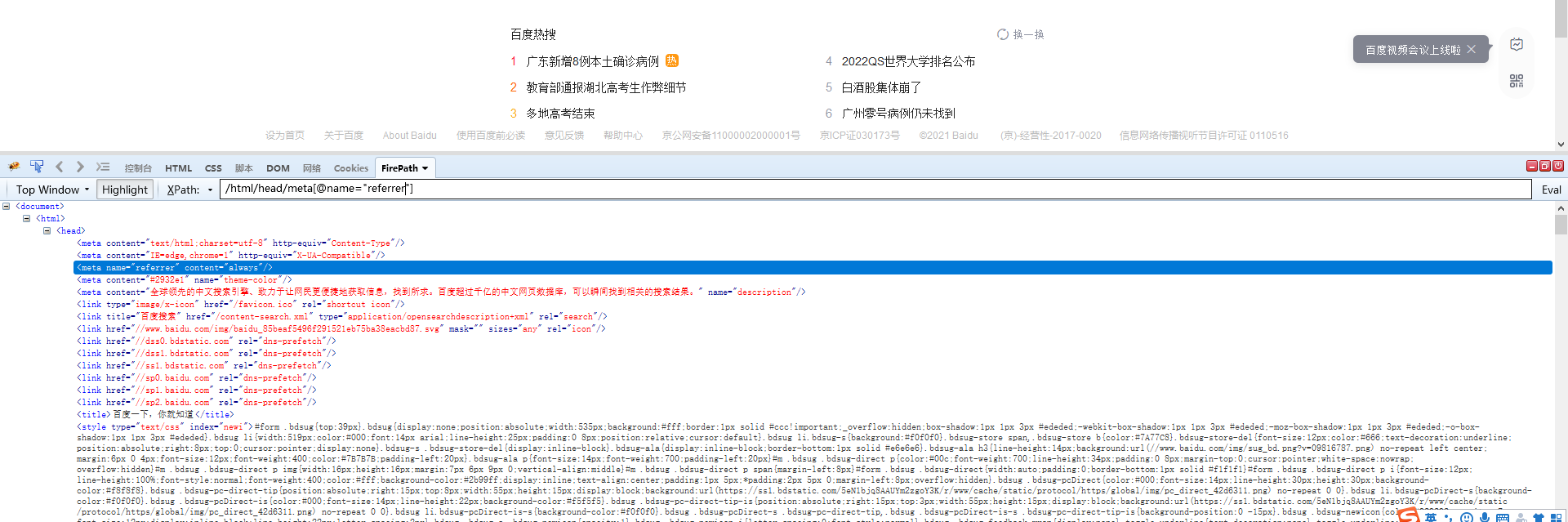Select the highlighted meta name="referrer" row

813,268
